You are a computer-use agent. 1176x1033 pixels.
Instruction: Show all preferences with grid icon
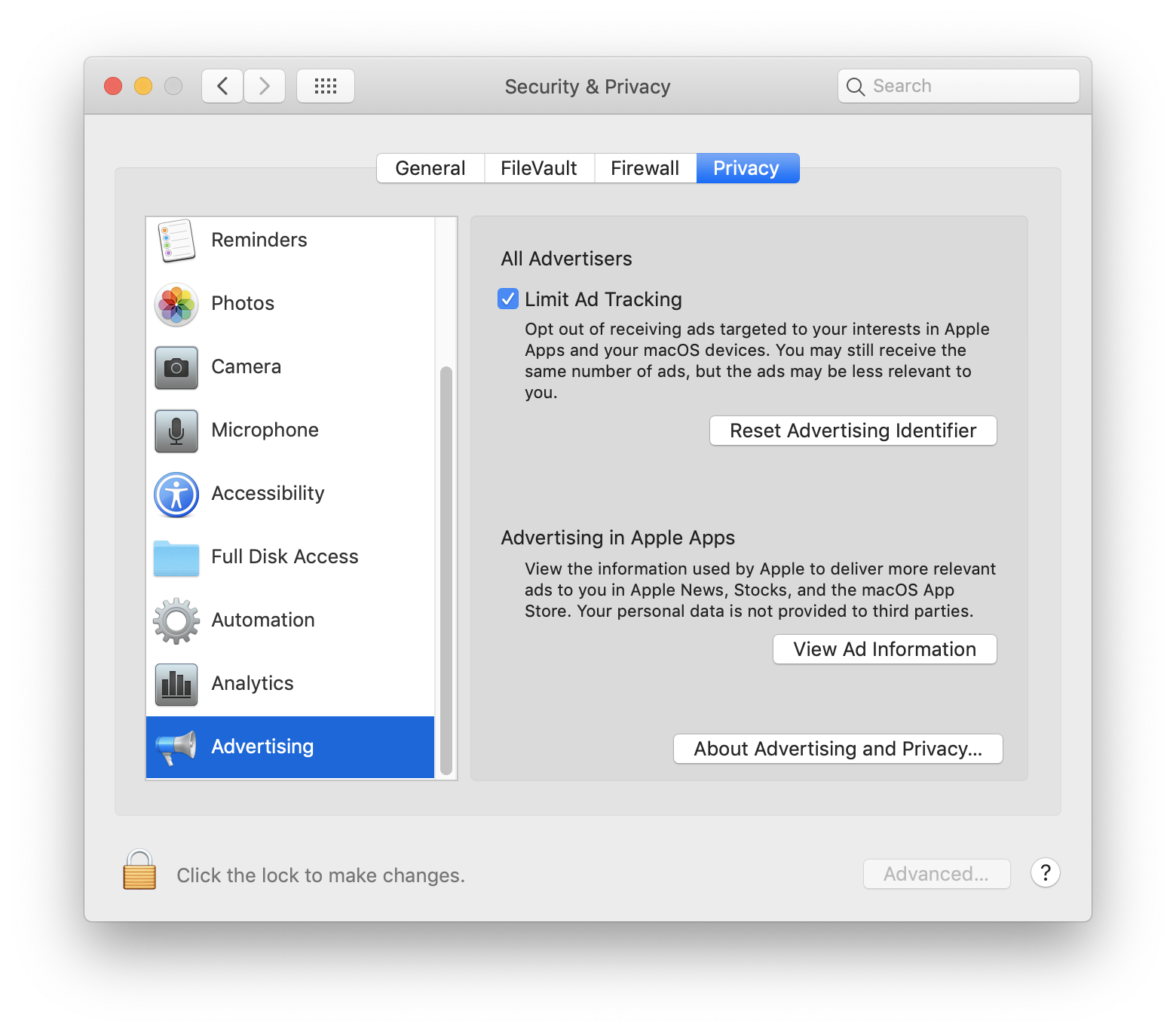pos(326,86)
